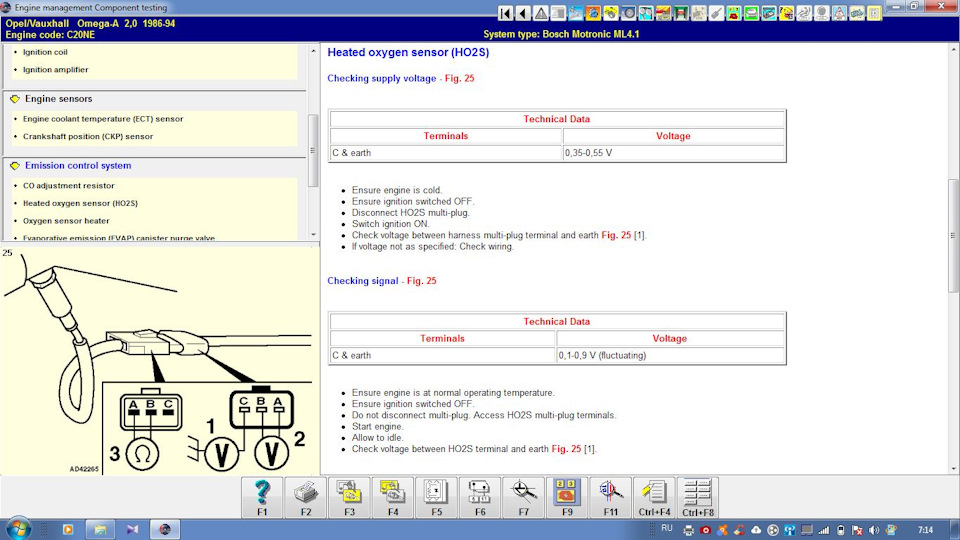Click the Checking supply voltage heading
This screenshot has height=540, width=960.
tap(381, 78)
